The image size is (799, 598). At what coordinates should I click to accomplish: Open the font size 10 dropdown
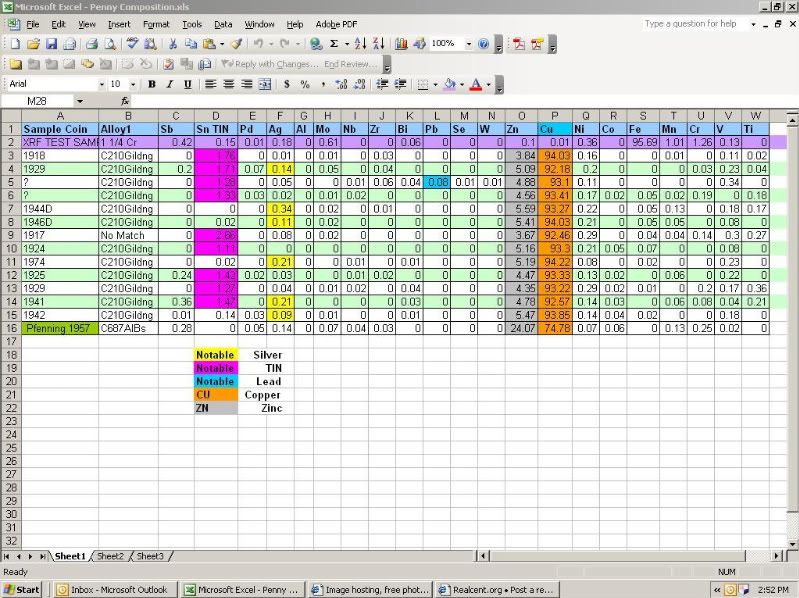click(x=132, y=85)
